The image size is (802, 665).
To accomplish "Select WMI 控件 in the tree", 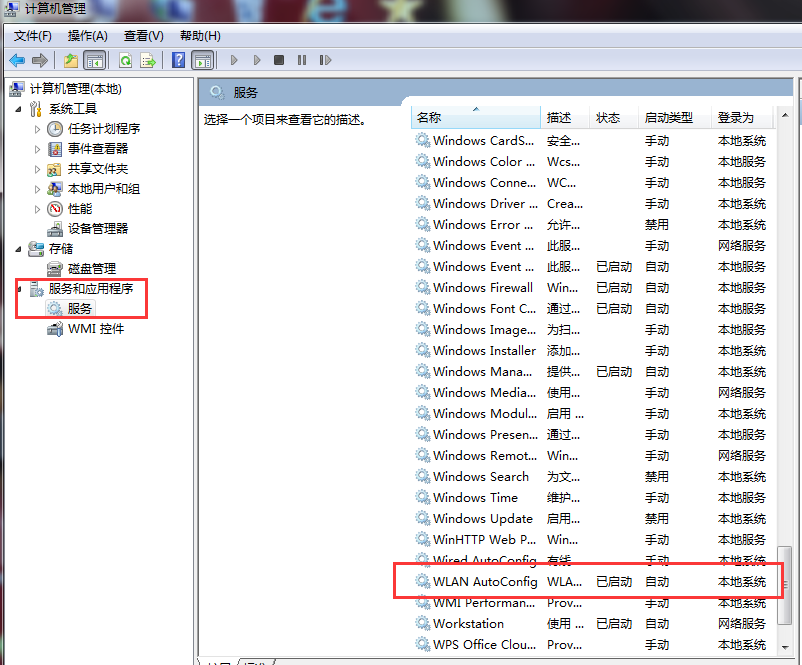I will tap(96, 329).
